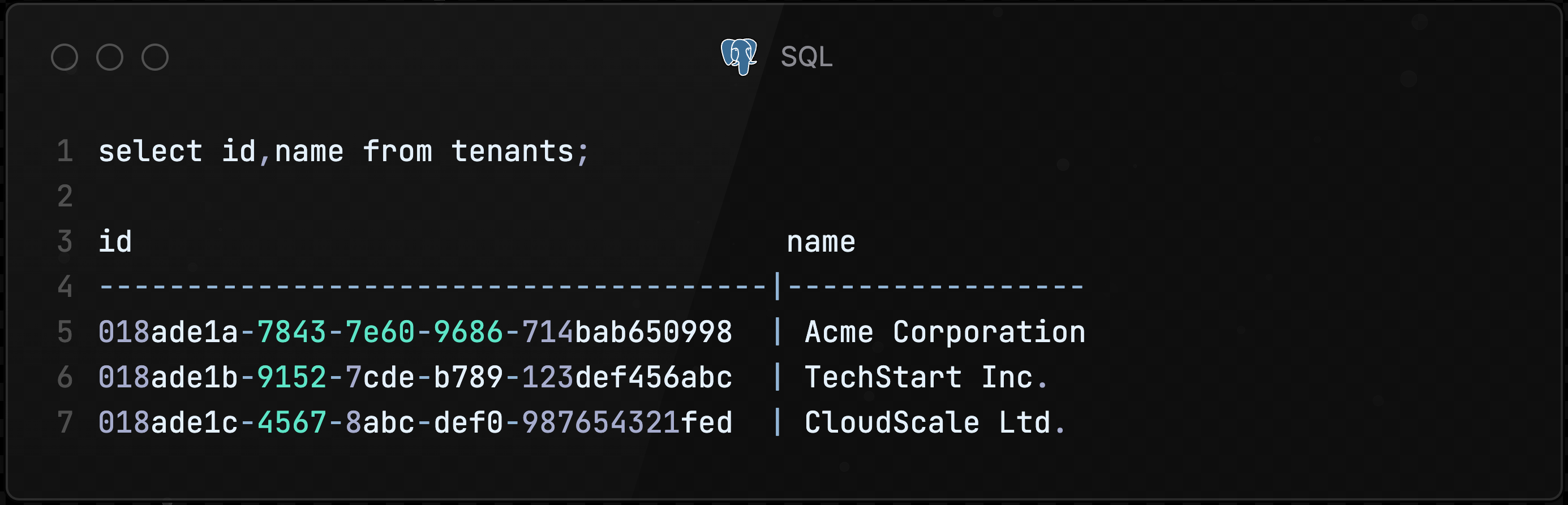Screen dimensions: 1568x505
Task: Select line number 7 in the gutter
Action: point(65,422)
